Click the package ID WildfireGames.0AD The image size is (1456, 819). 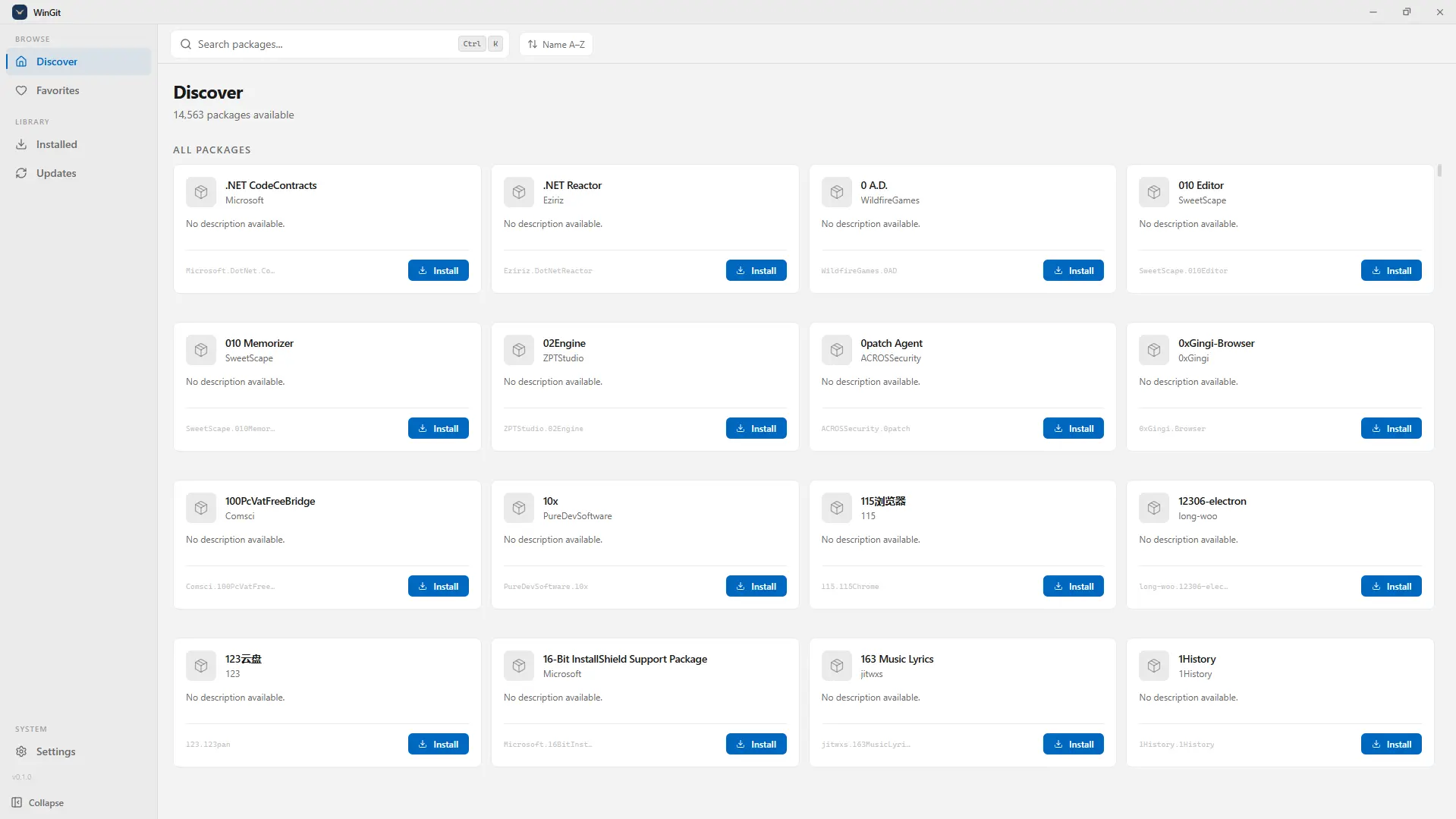point(859,271)
